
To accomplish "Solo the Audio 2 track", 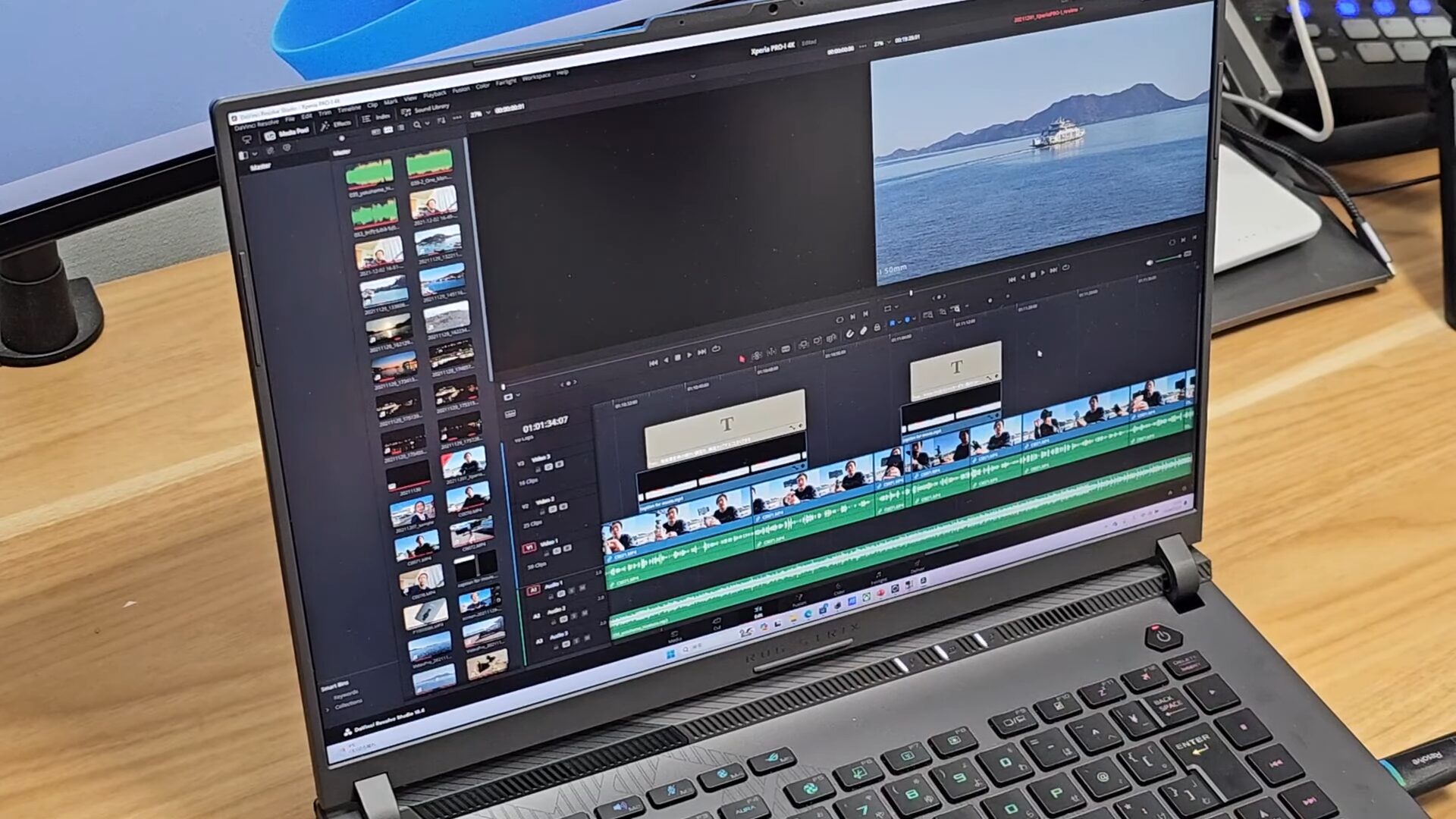I will tap(574, 616).
